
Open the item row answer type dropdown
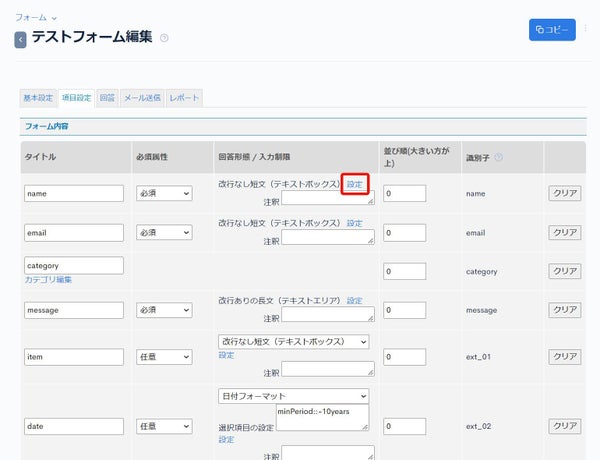[x=293, y=341]
